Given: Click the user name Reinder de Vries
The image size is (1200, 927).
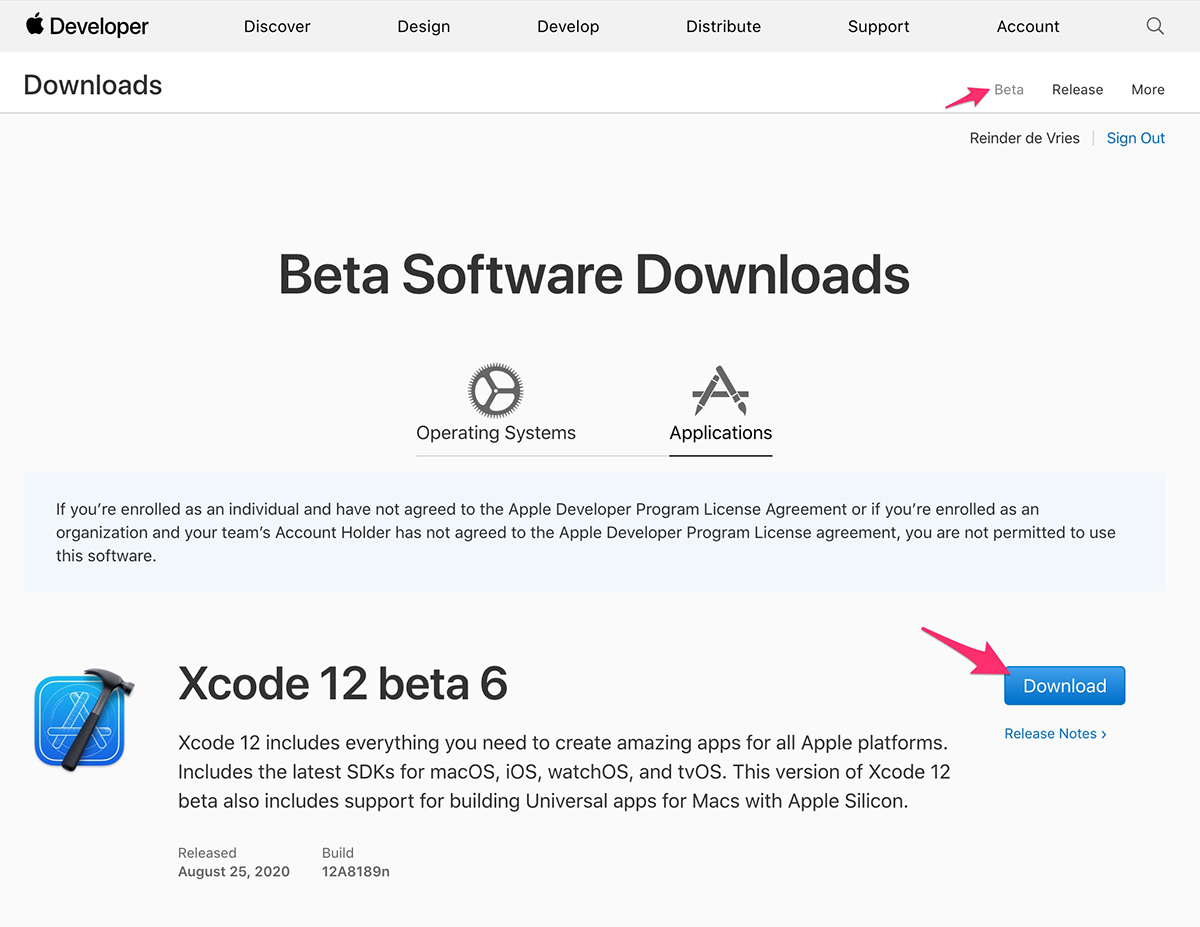Looking at the screenshot, I should [x=1025, y=139].
